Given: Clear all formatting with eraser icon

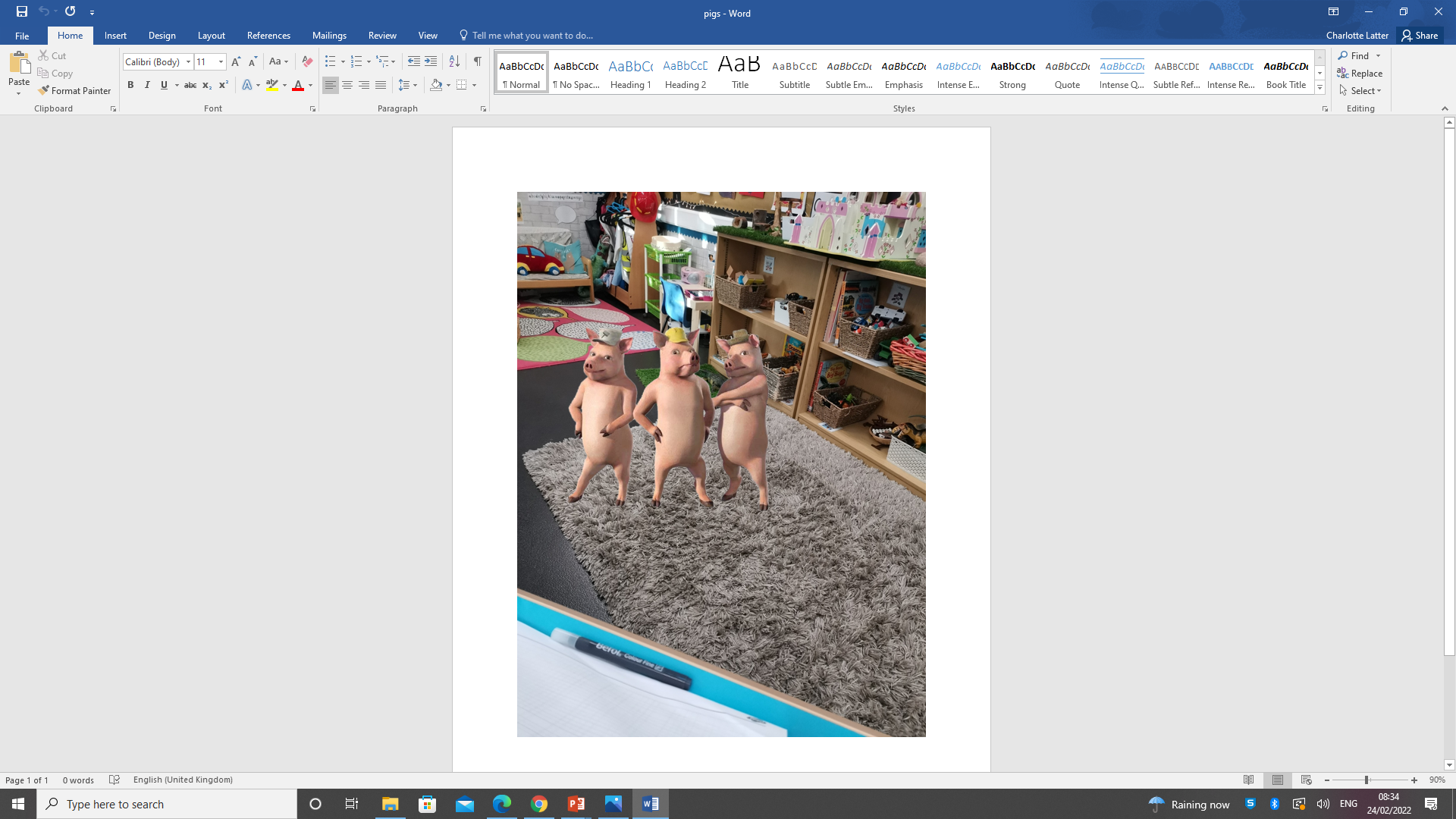Looking at the screenshot, I should pyautogui.click(x=307, y=61).
